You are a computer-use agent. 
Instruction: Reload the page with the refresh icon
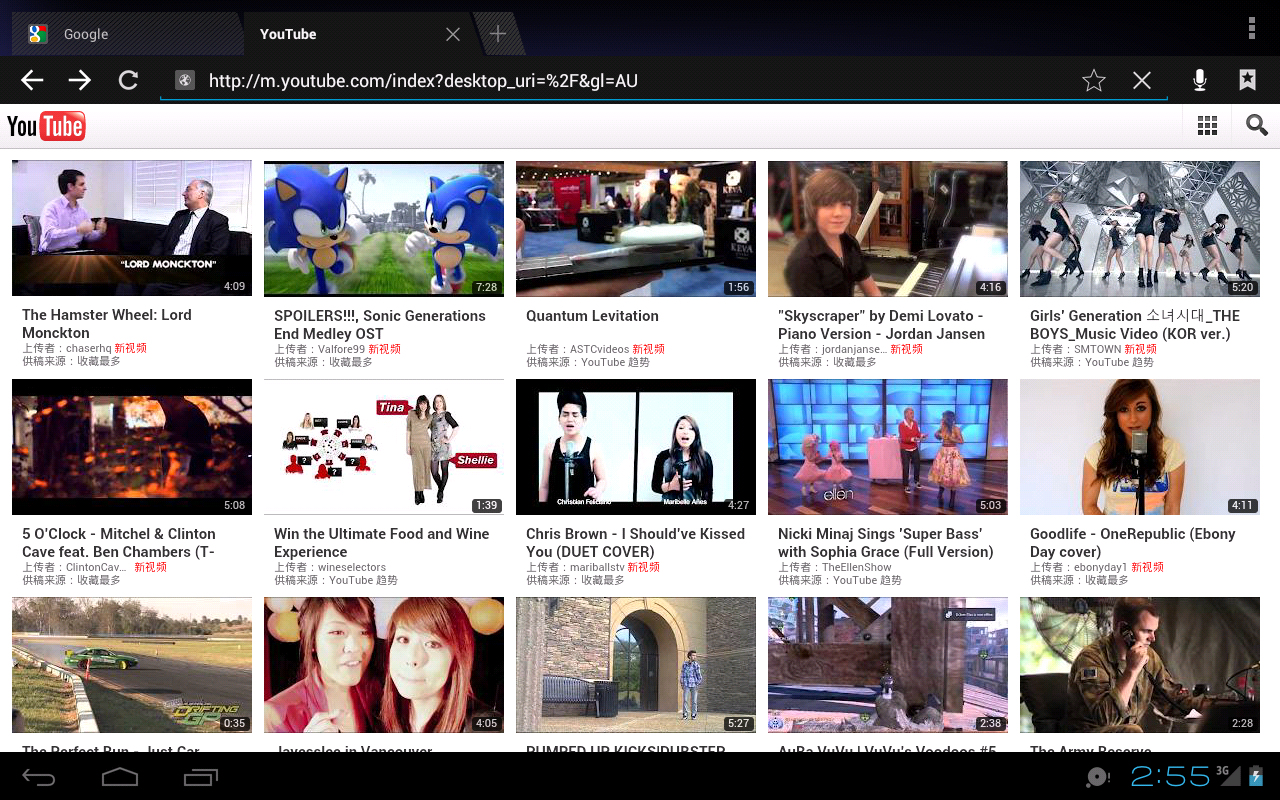[128, 81]
